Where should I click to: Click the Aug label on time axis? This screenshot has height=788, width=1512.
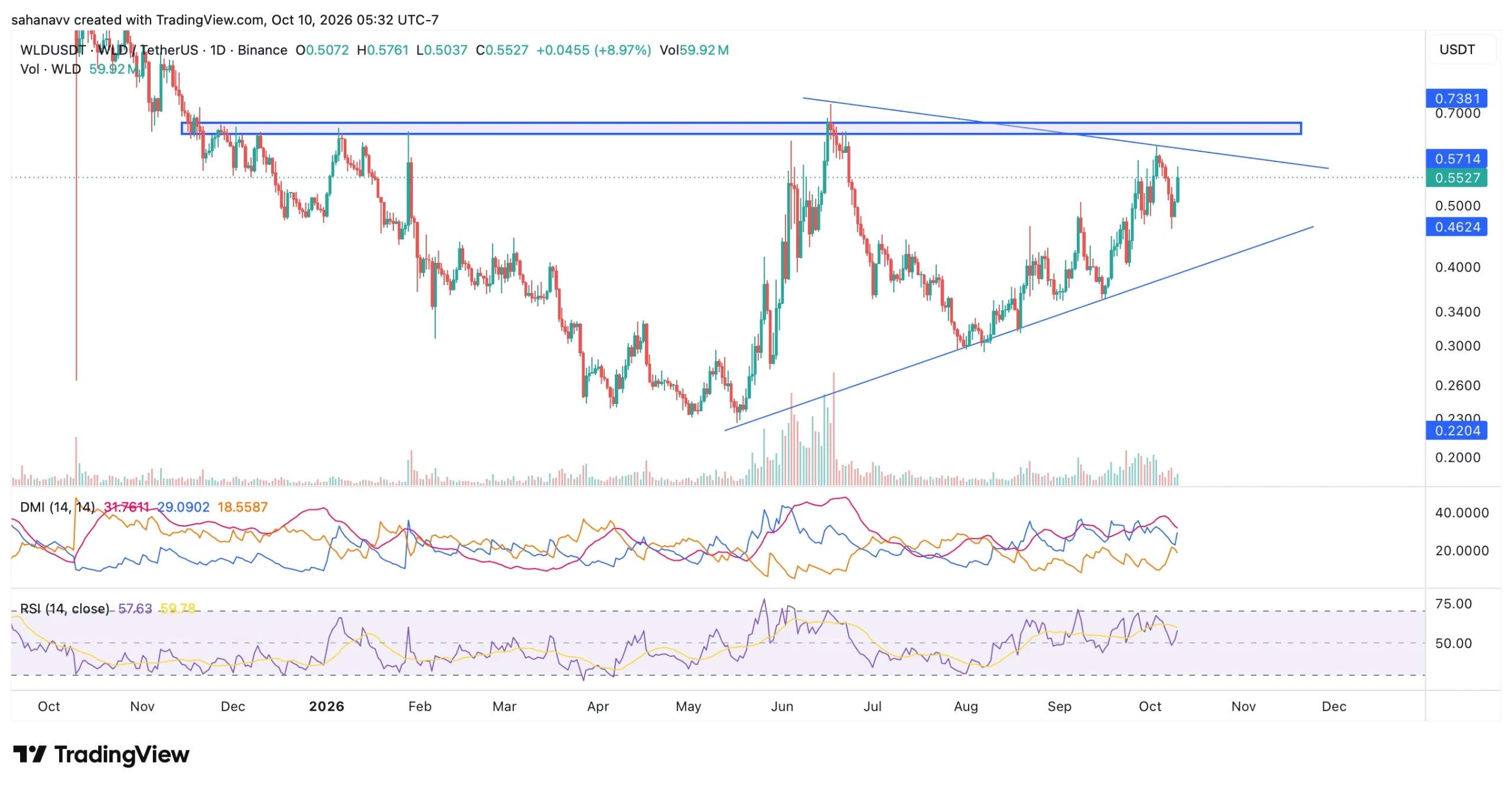coord(966,706)
